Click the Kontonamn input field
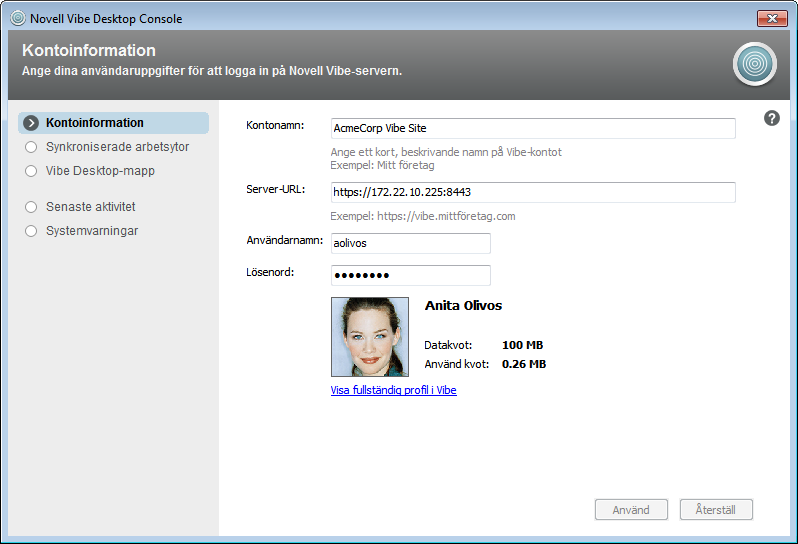Image resolution: width=798 pixels, height=544 pixels. 533,128
